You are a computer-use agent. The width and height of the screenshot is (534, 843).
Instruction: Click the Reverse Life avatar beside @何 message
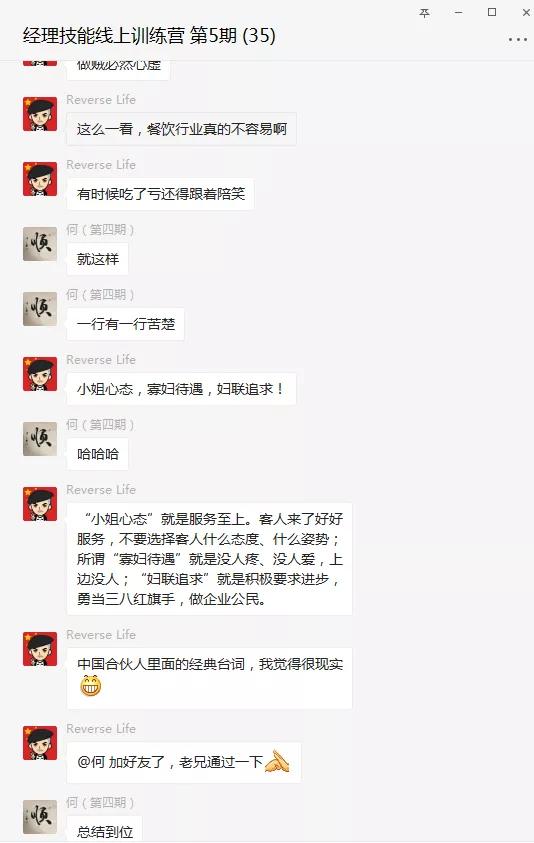point(40,744)
